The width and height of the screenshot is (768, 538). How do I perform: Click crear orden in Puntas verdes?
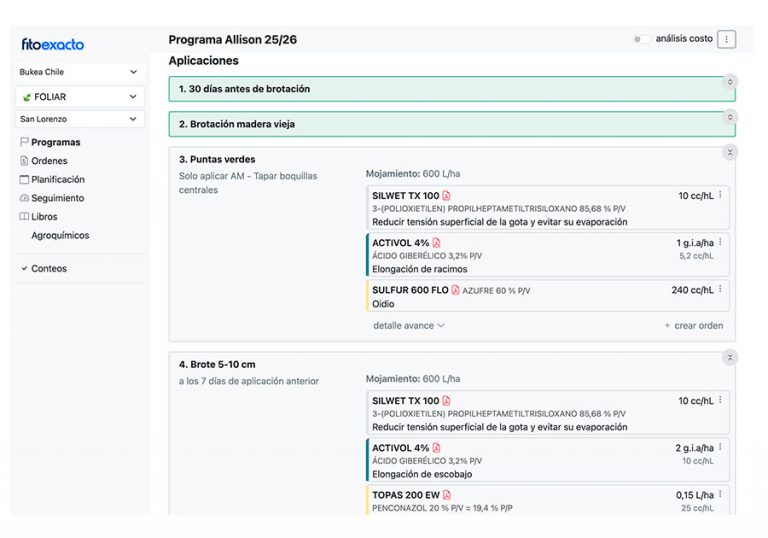click(693, 326)
